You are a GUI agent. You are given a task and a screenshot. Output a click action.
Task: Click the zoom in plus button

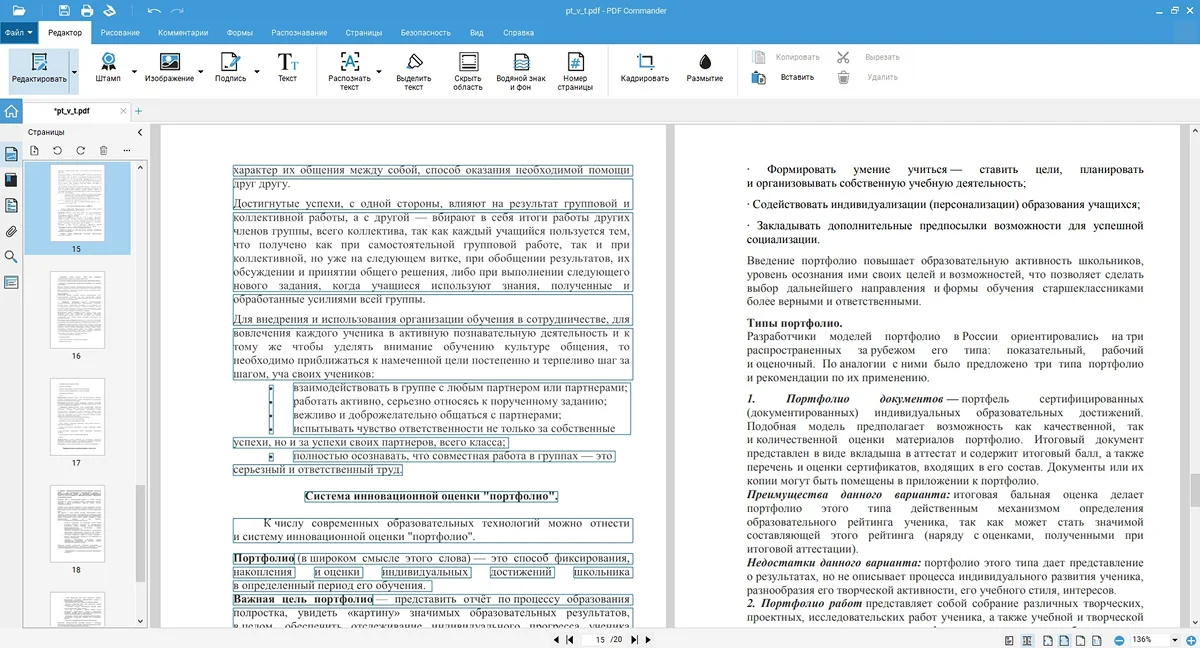pos(1190,639)
